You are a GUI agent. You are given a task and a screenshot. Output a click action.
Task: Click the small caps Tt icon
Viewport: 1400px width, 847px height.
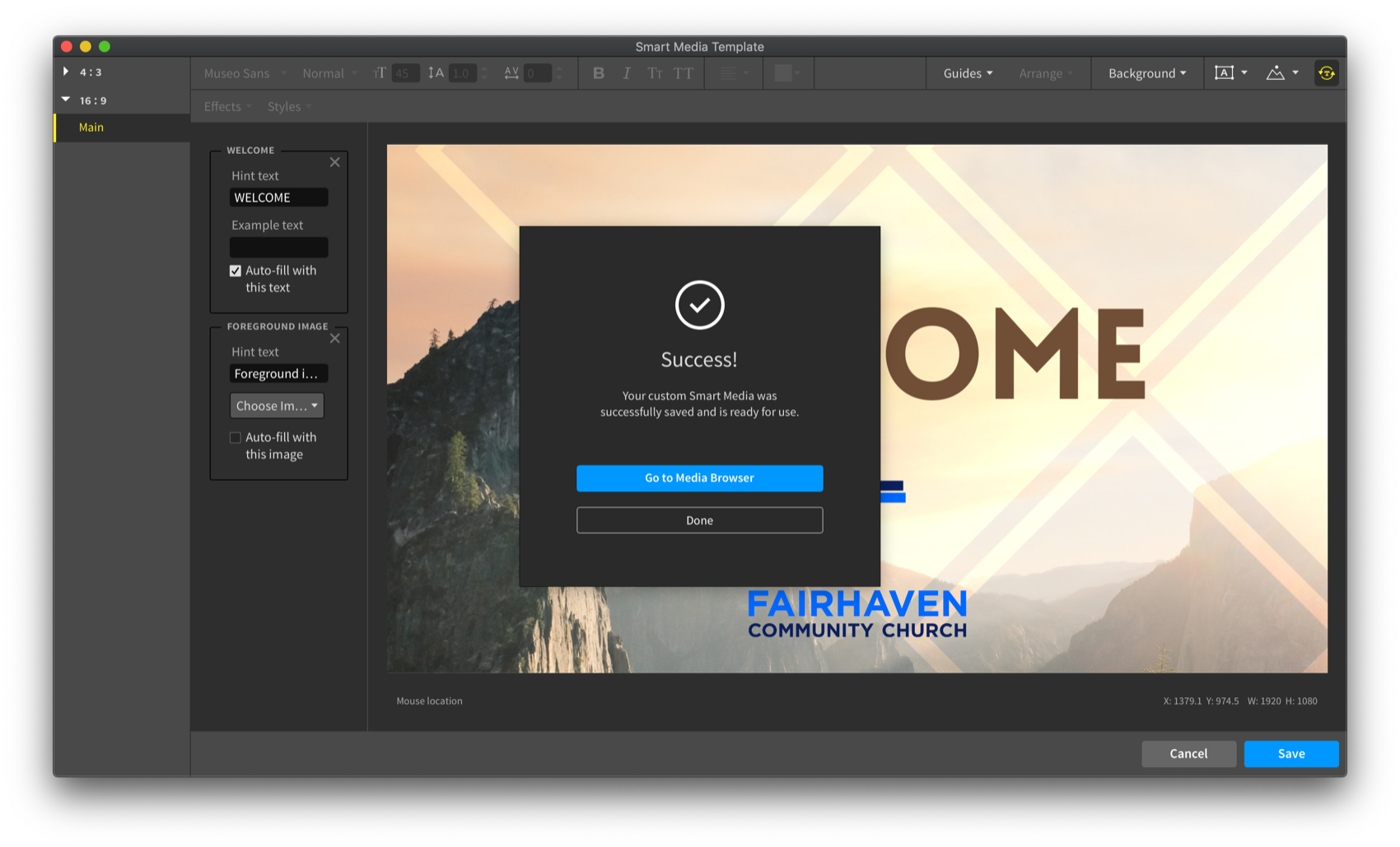click(x=655, y=73)
